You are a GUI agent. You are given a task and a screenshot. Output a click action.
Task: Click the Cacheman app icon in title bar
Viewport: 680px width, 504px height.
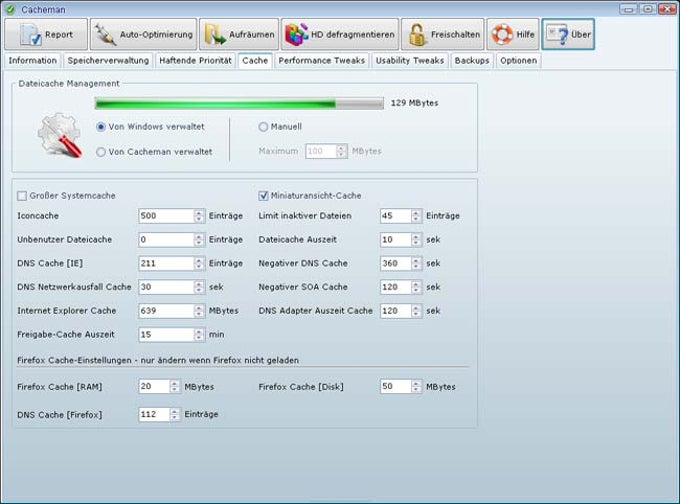10,9
